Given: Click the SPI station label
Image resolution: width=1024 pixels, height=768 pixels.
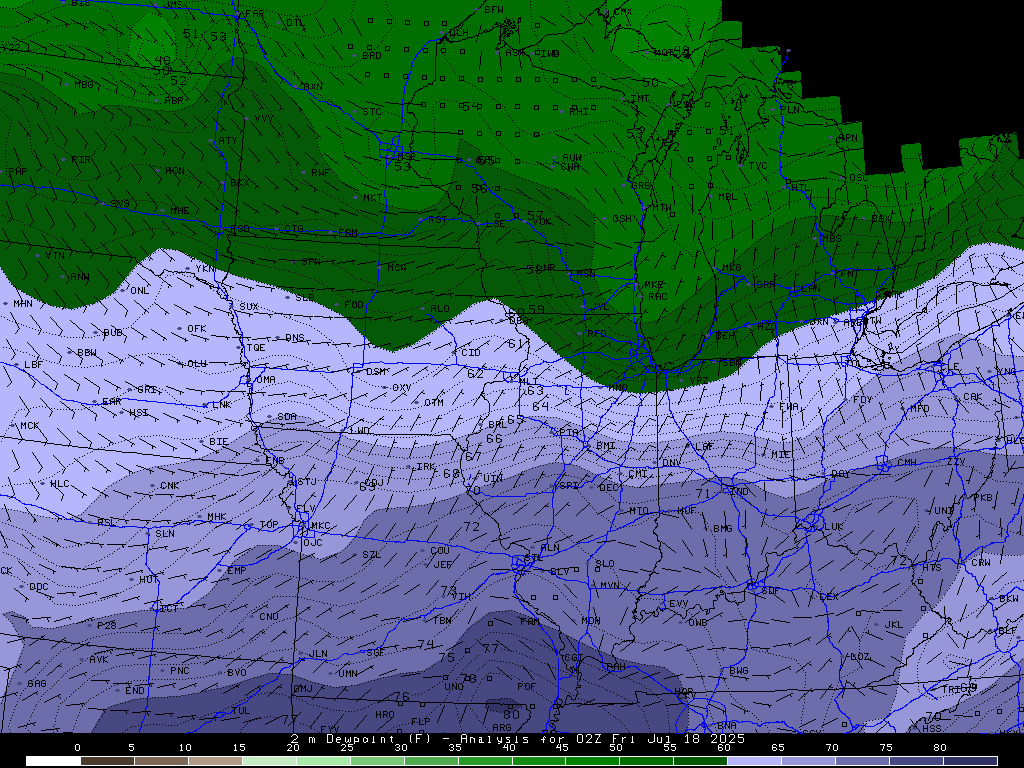Looking at the screenshot, I should pos(568,486).
